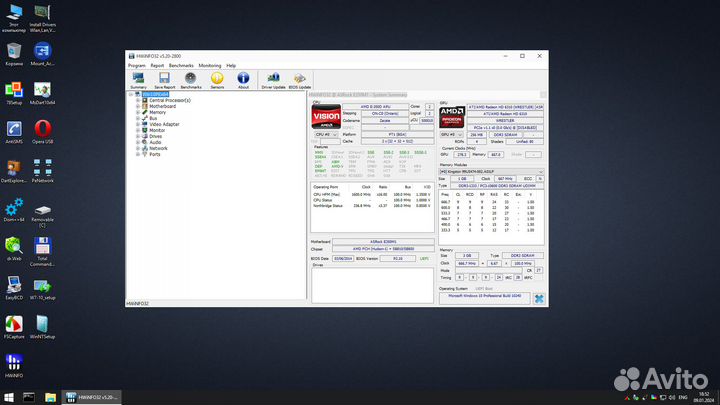The height and width of the screenshot is (405, 720).
Task: Select the Network tree item
Action: pyautogui.click(x=158, y=148)
